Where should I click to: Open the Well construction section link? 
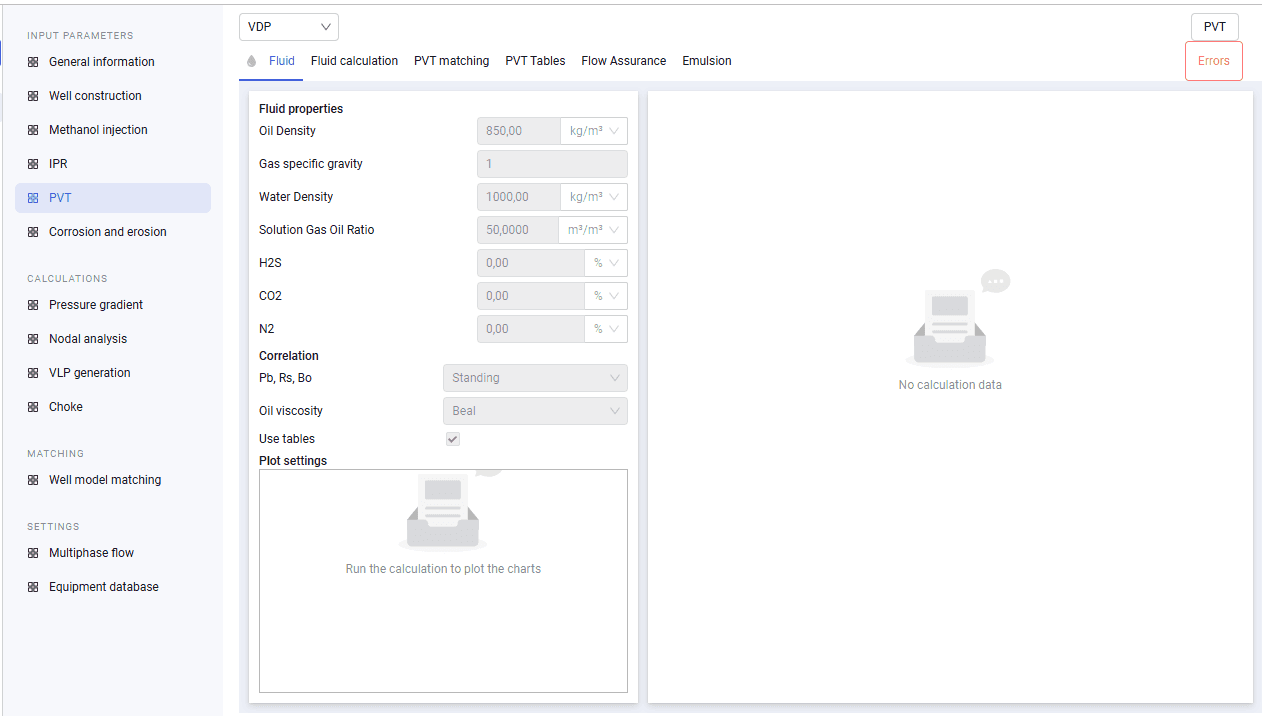(95, 96)
